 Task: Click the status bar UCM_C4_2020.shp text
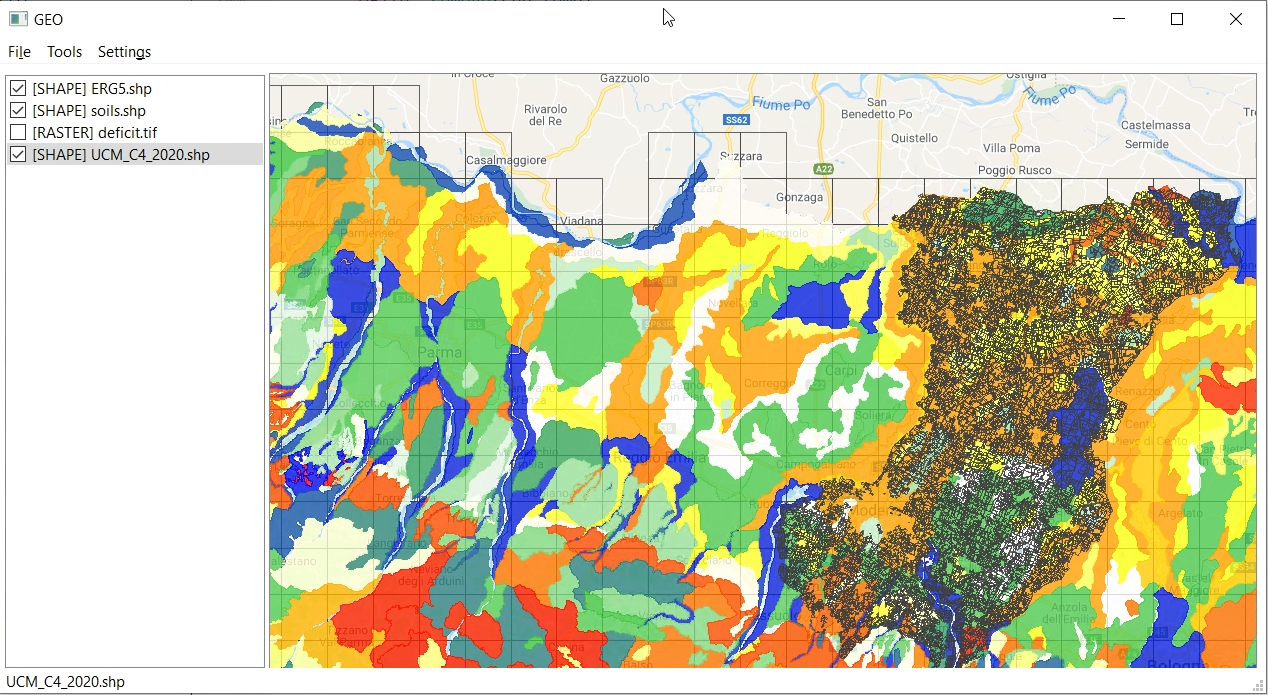(66, 682)
